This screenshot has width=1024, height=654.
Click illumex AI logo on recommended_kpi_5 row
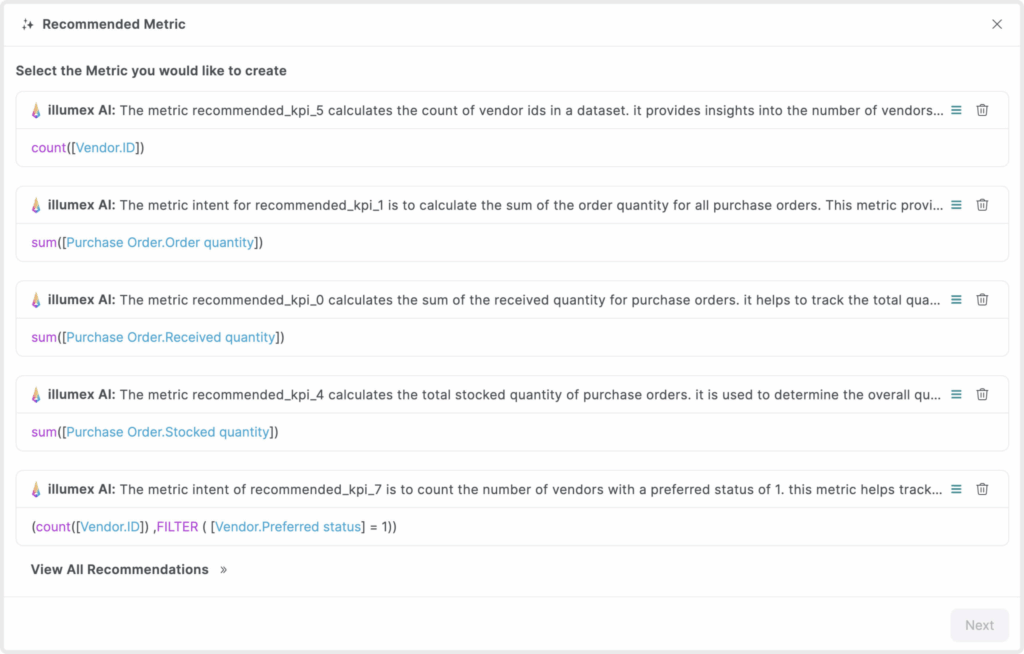(x=36, y=110)
